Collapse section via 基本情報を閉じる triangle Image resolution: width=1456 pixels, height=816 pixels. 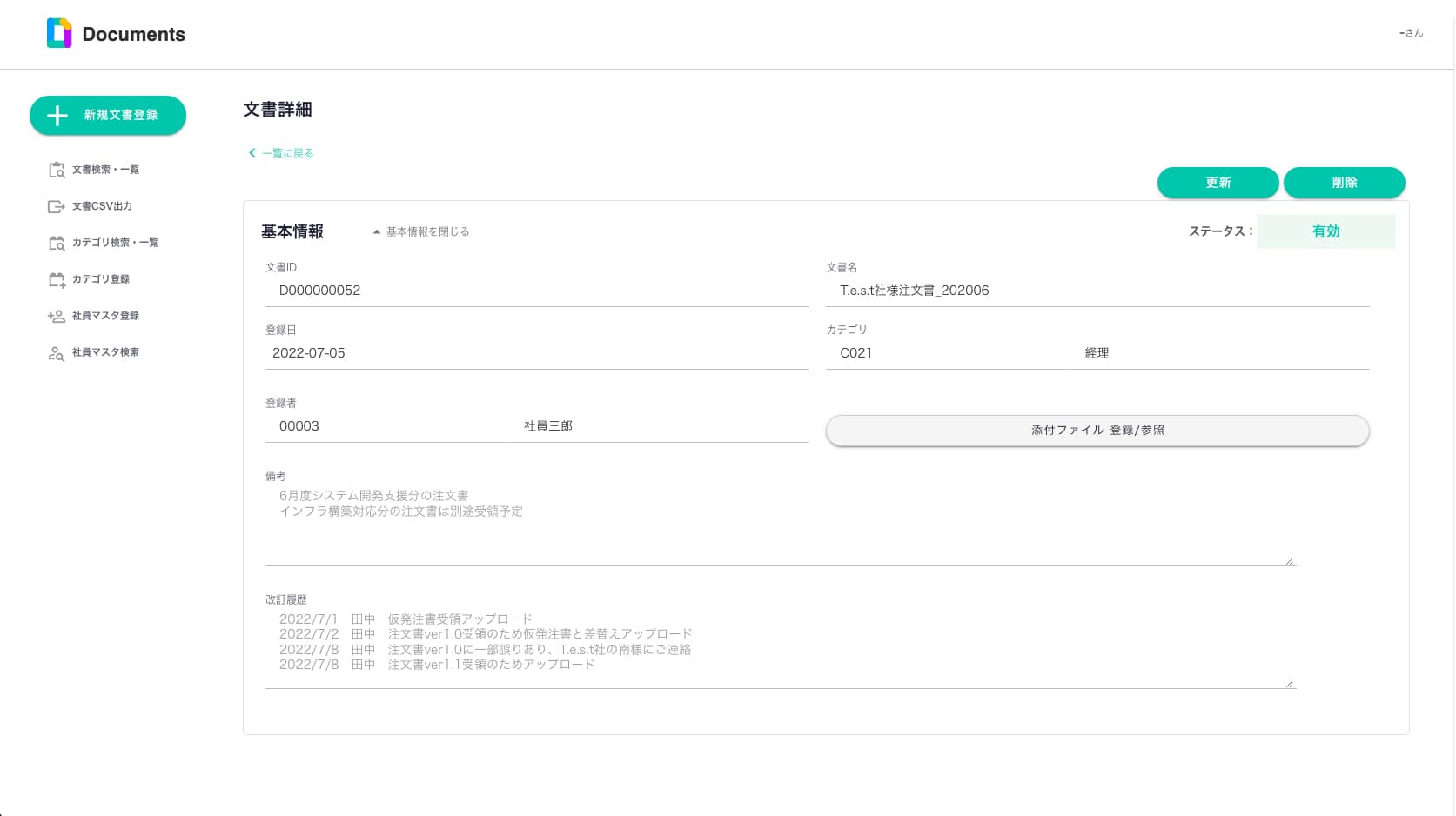click(x=377, y=231)
